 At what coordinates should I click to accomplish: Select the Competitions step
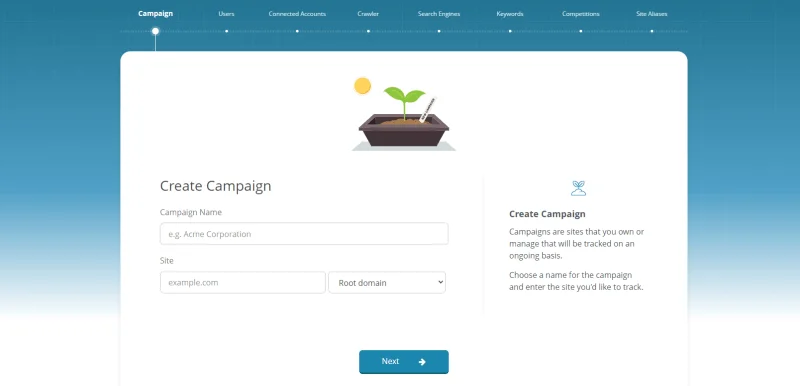click(x=581, y=14)
